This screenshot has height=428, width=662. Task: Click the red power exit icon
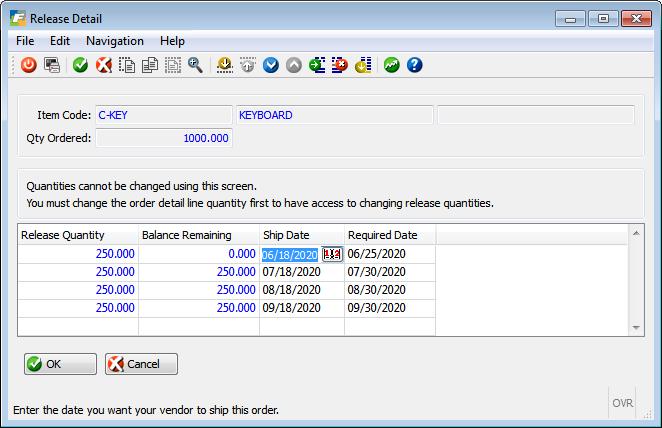click(29, 65)
